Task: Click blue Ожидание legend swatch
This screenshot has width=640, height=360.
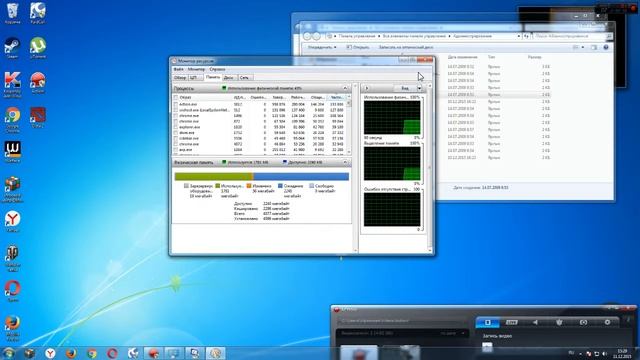Action: coord(280,186)
